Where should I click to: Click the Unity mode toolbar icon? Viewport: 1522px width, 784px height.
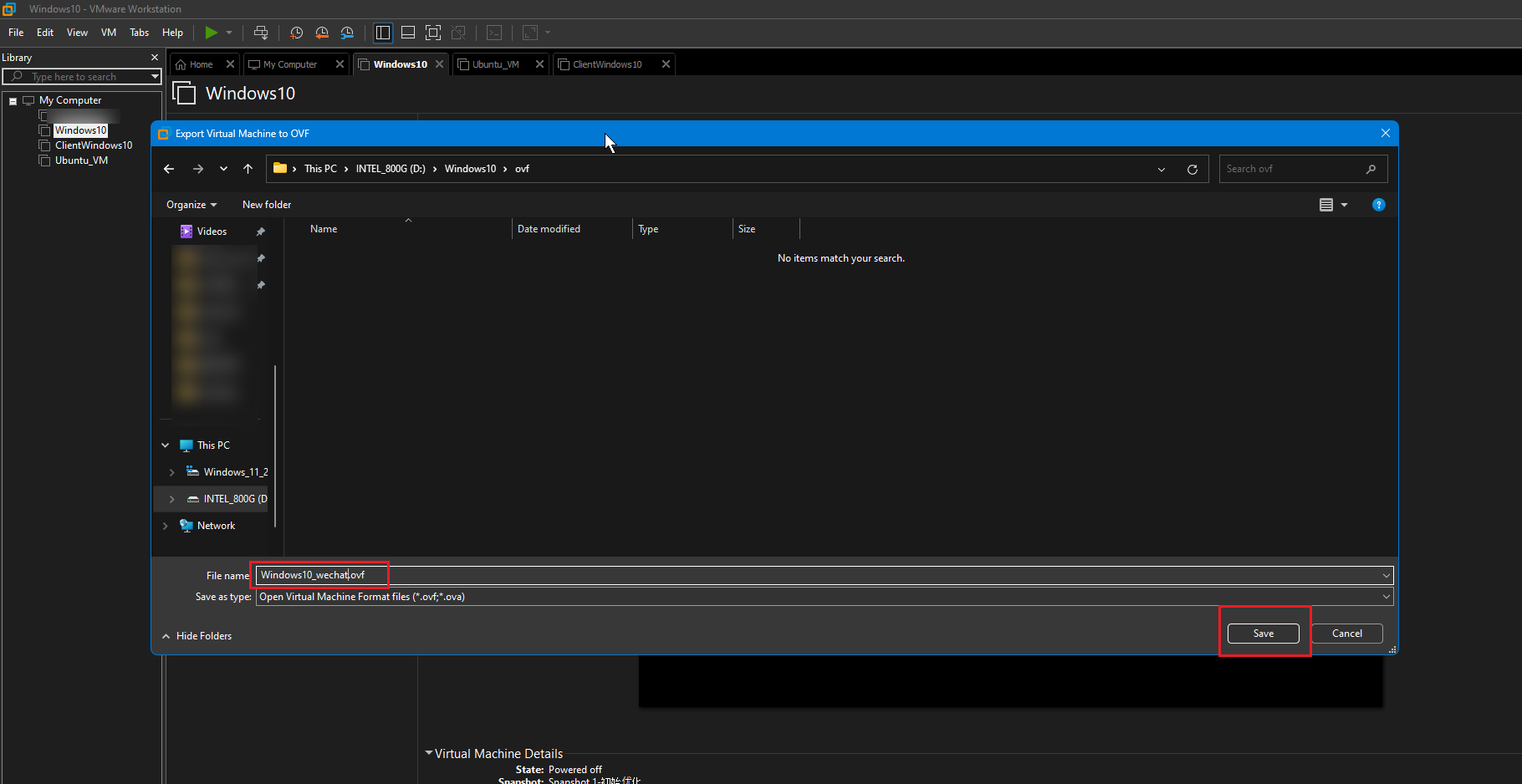point(458,33)
